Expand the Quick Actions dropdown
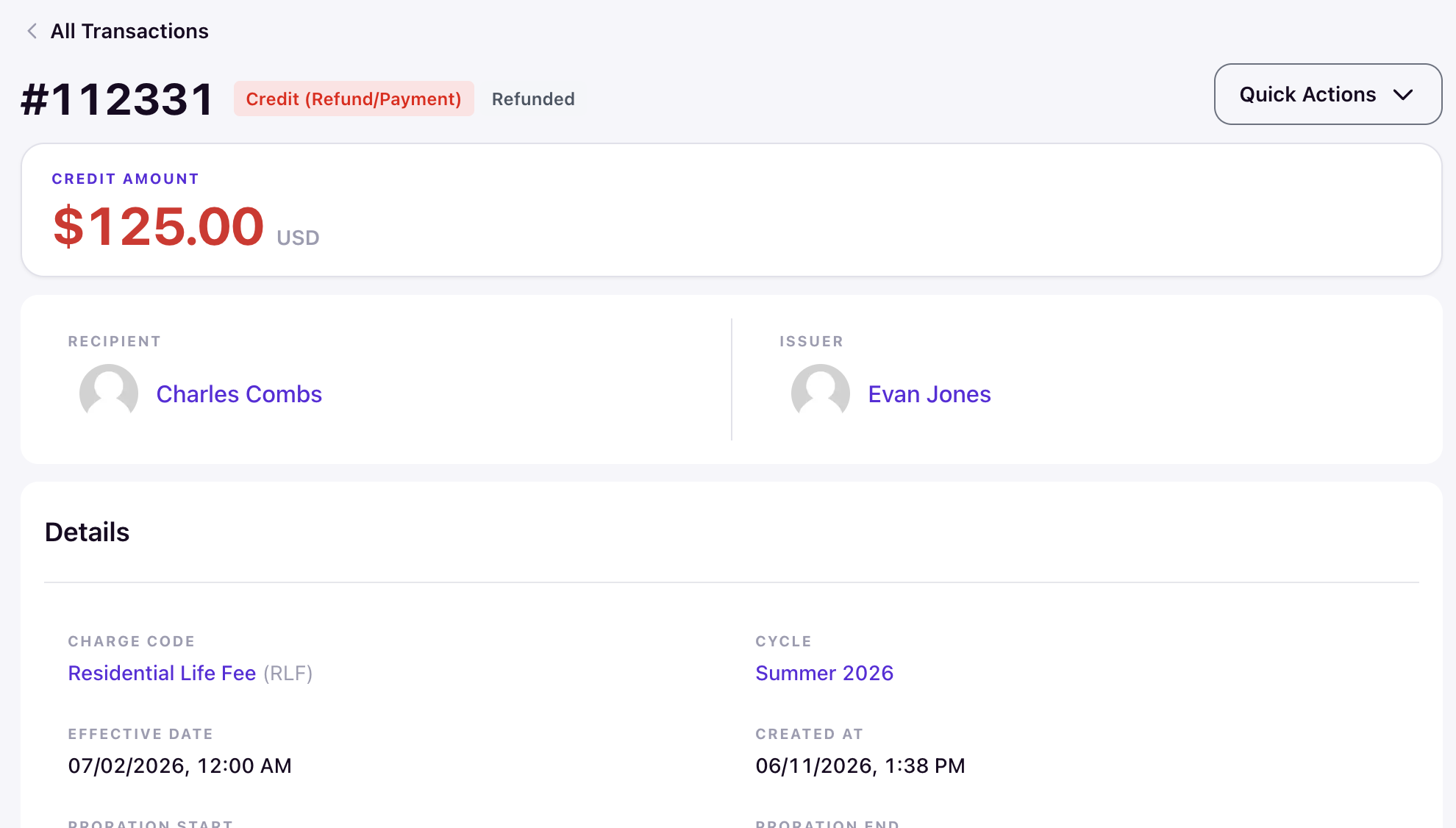 tap(1327, 94)
